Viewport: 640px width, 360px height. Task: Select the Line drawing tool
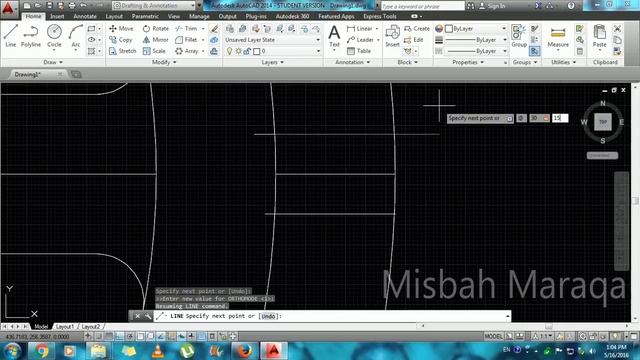pos(11,36)
